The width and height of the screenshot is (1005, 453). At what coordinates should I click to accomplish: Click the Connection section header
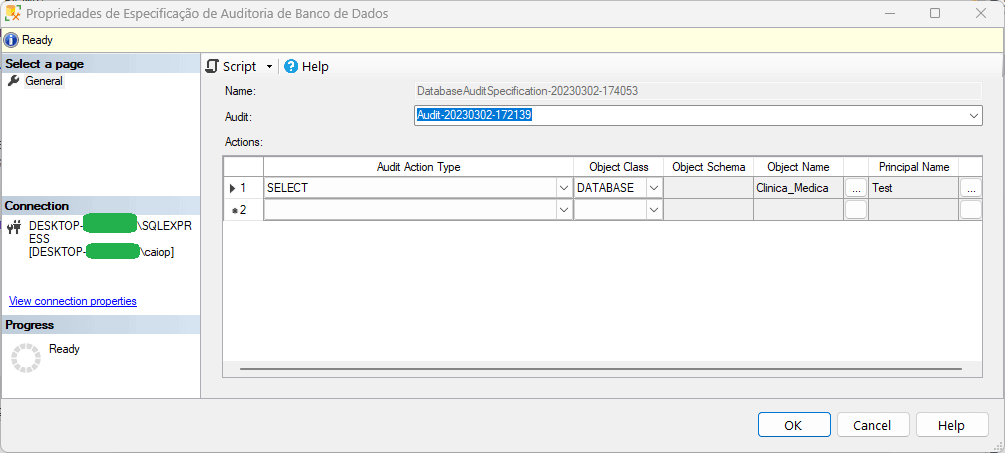(101, 206)
